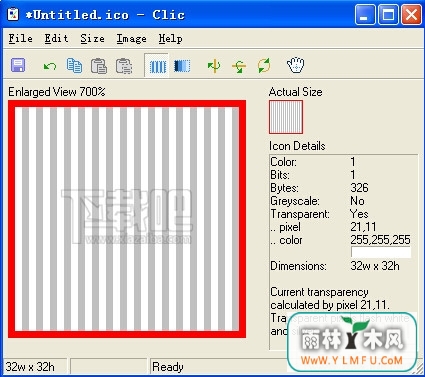
Task: Flip the image about the horizontal axis
Action: (239, 66)
